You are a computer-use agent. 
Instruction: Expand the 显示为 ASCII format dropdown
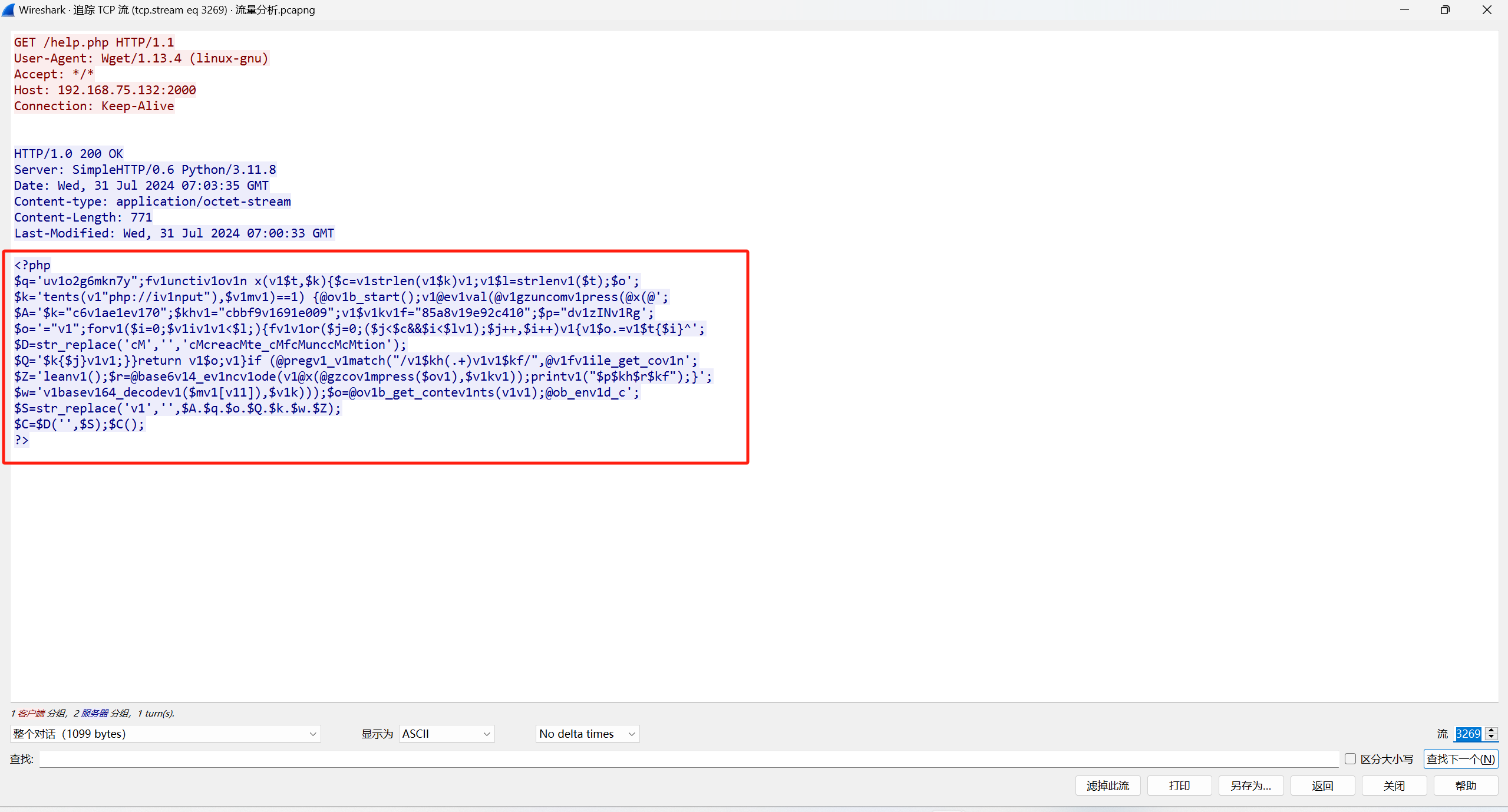[446, 734]
